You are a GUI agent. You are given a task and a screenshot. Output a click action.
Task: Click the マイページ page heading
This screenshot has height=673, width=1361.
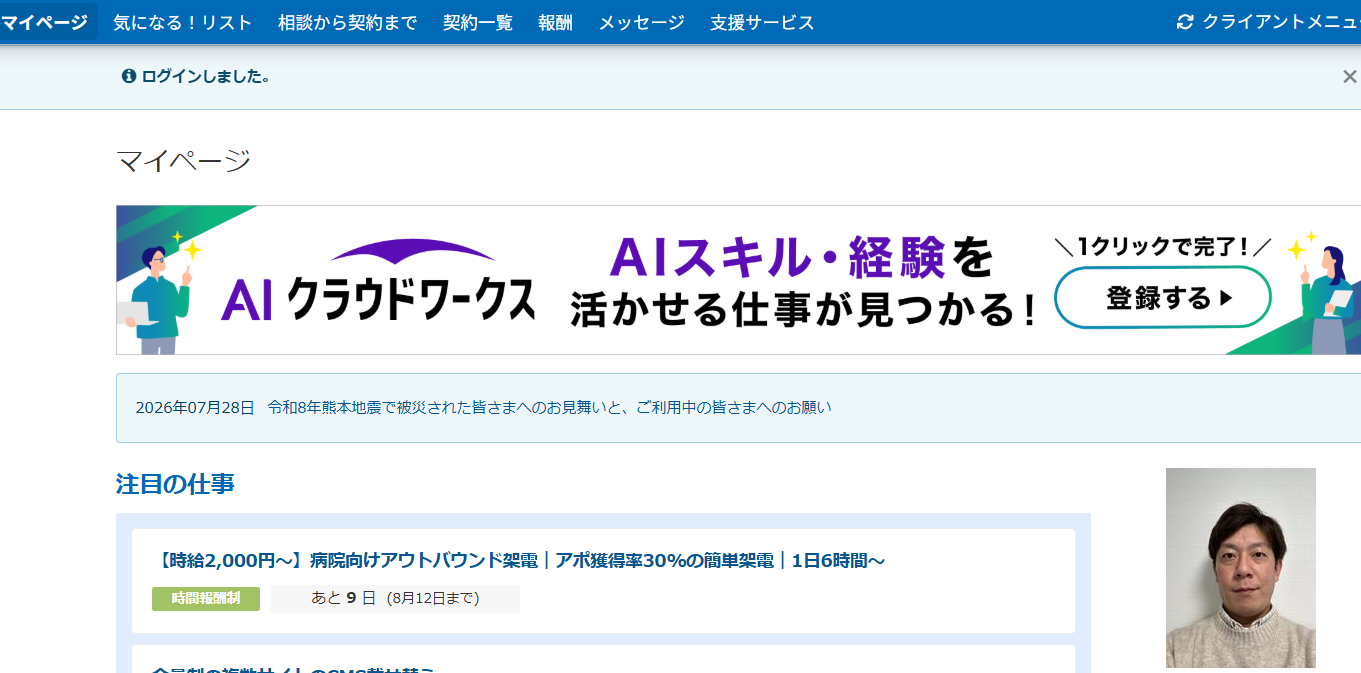coord(183,160)
